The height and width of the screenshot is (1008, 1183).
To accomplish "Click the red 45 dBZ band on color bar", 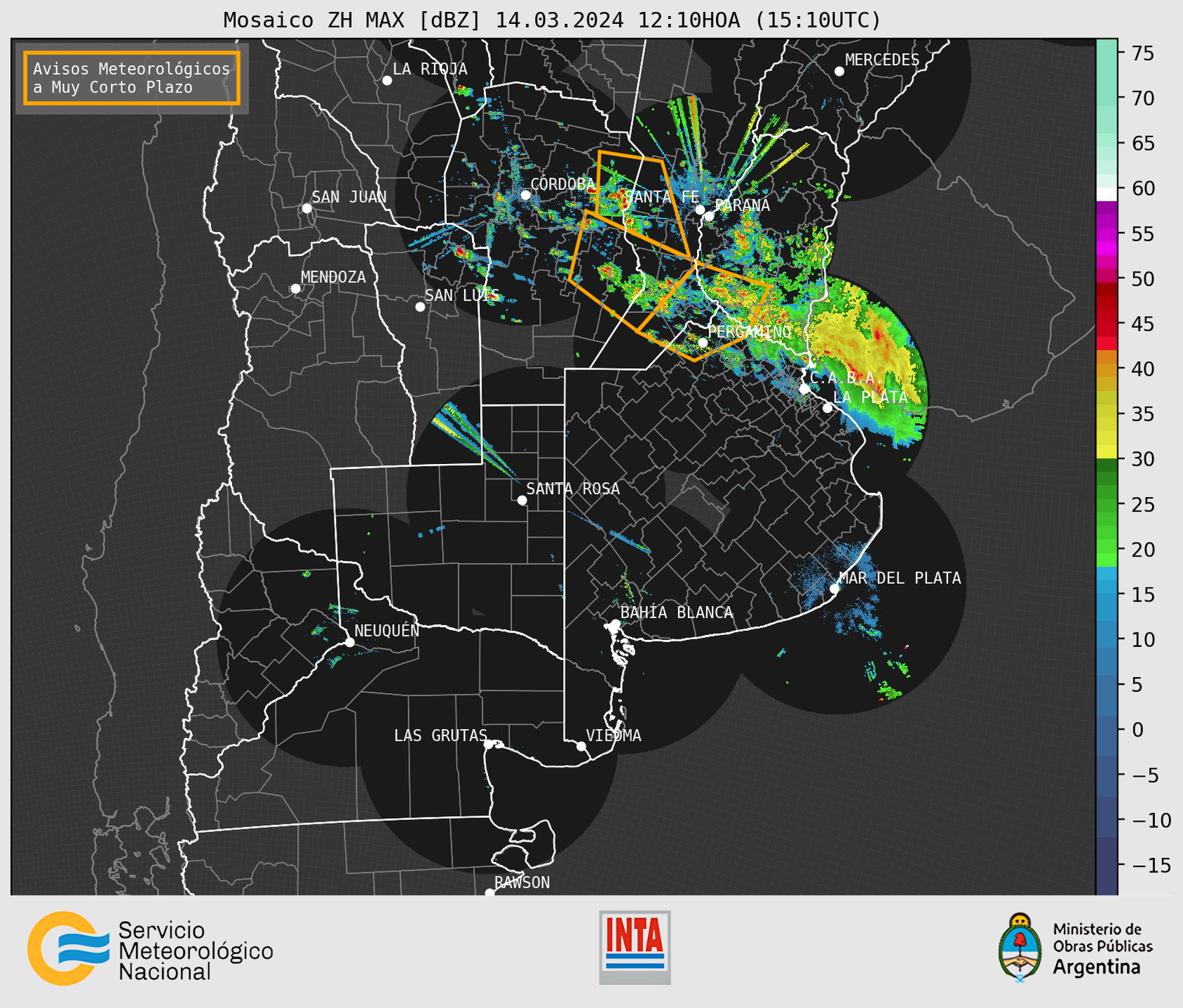I will point(1107,324).
